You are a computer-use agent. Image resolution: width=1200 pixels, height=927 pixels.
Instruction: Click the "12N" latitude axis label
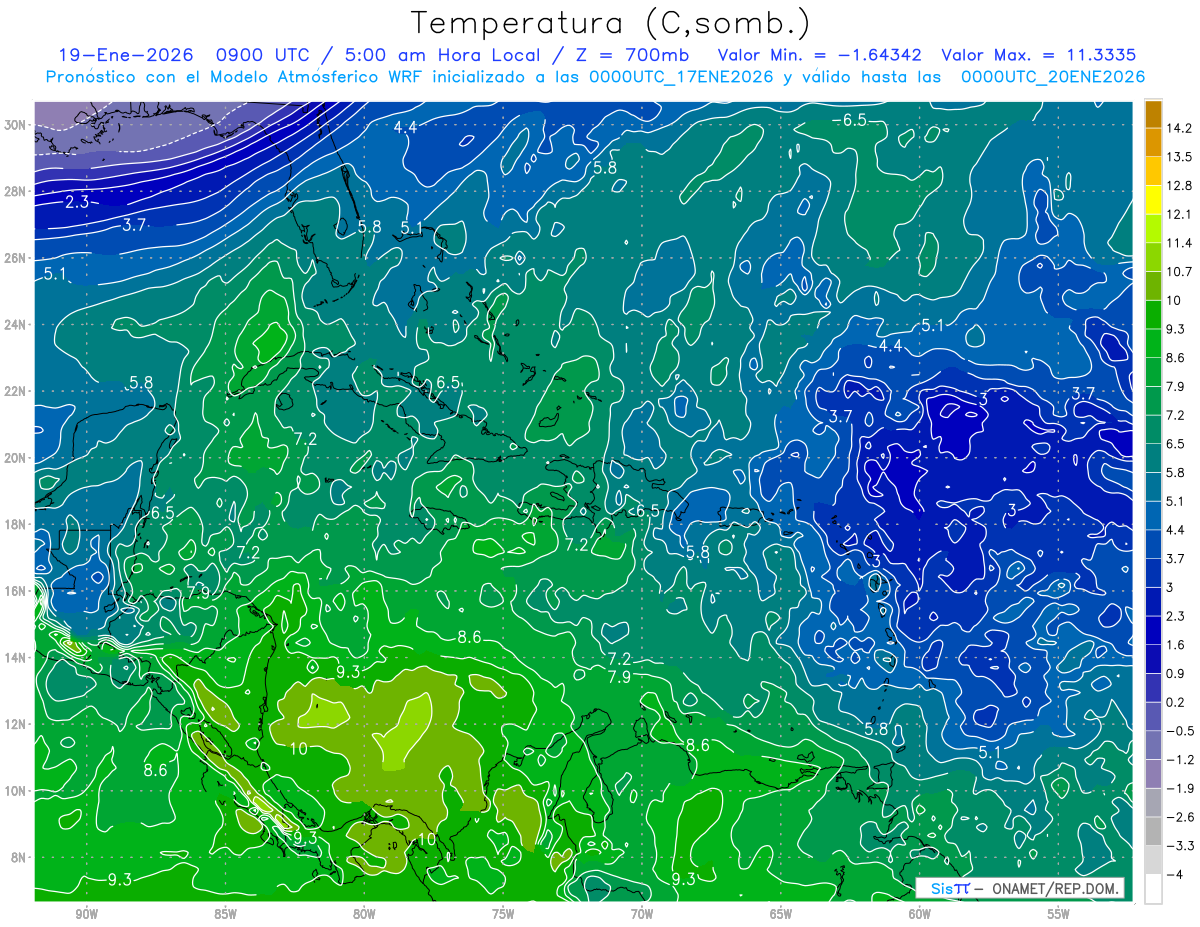tap(17, 724)
